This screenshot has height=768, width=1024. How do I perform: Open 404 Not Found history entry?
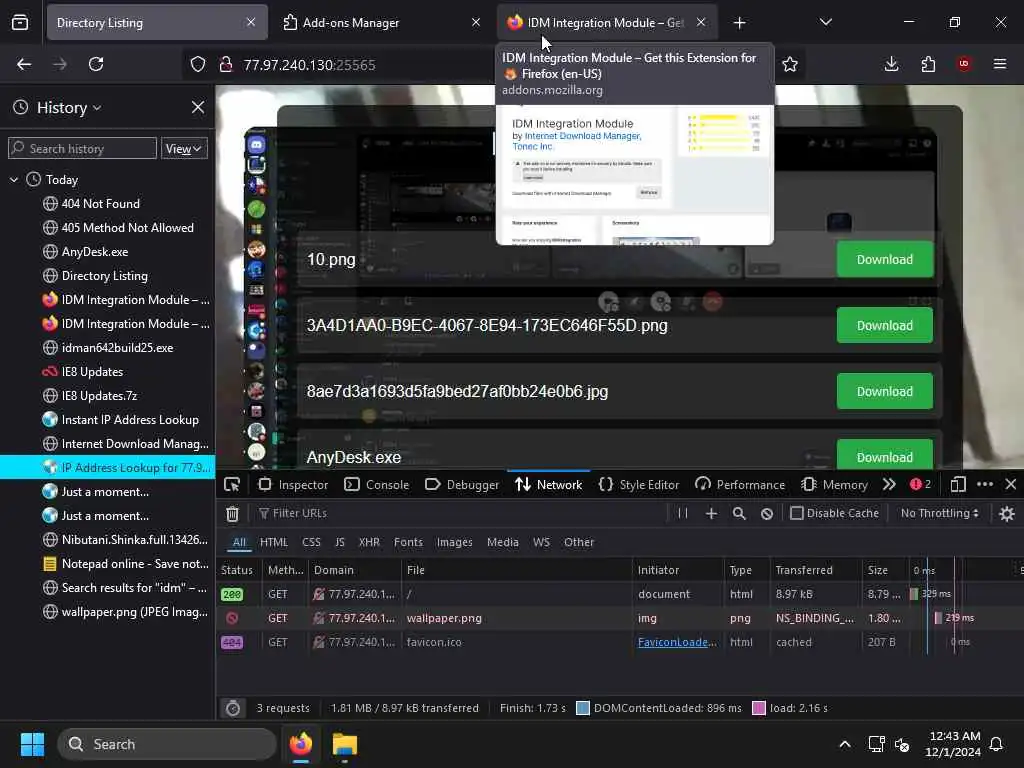pyautogui.click(x=101, y=204)
